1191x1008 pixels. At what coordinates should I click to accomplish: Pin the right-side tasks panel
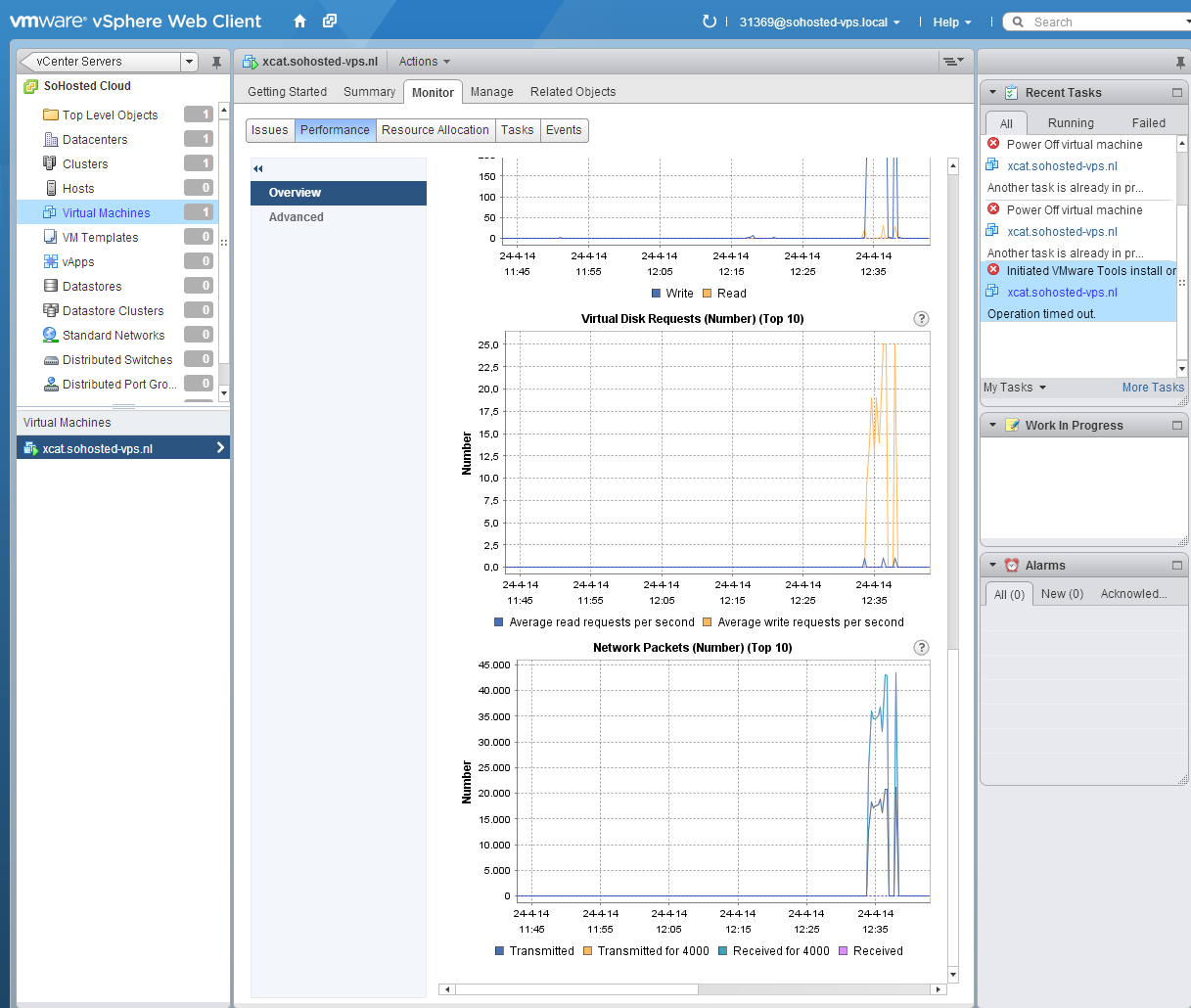[x=1180, y=62]
